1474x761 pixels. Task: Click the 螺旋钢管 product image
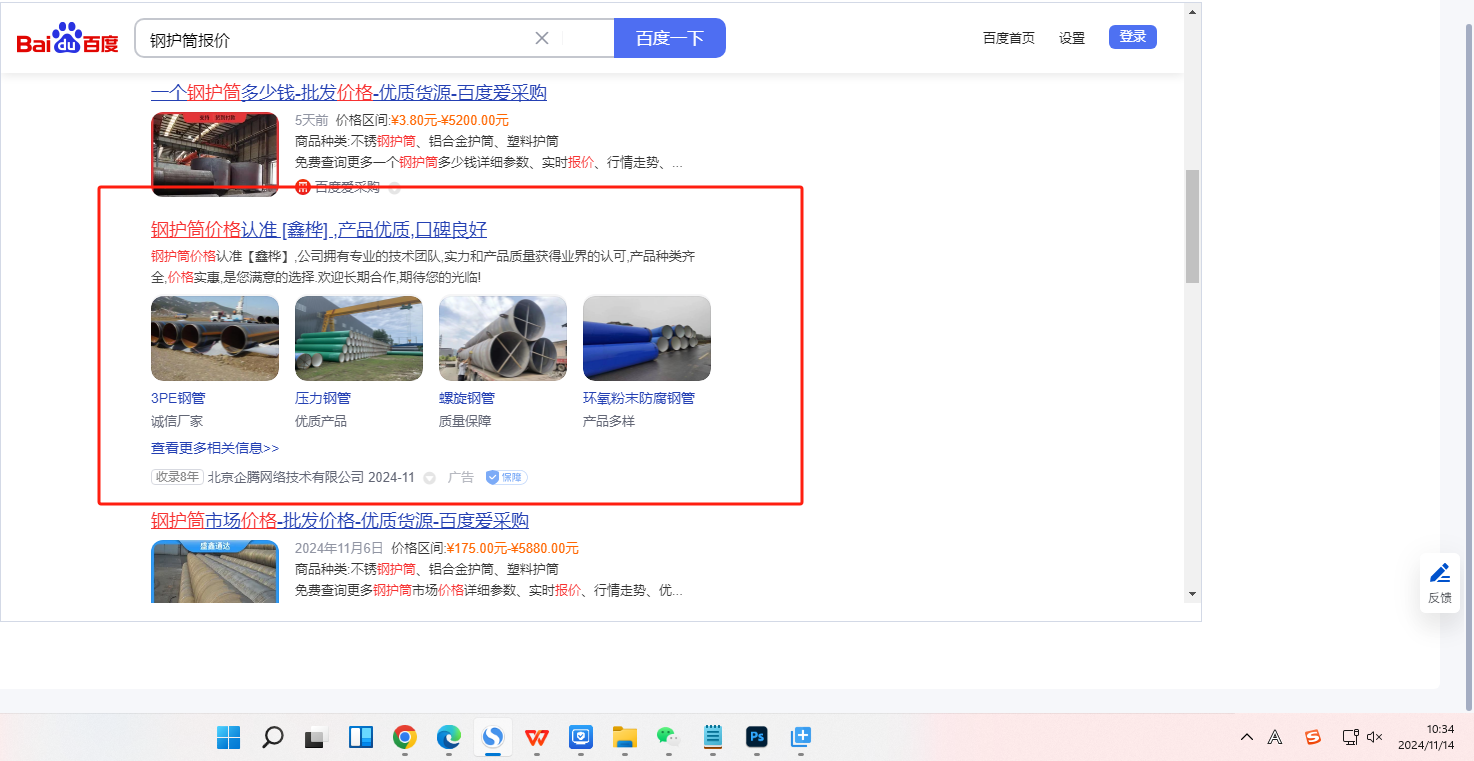point(503,338)
